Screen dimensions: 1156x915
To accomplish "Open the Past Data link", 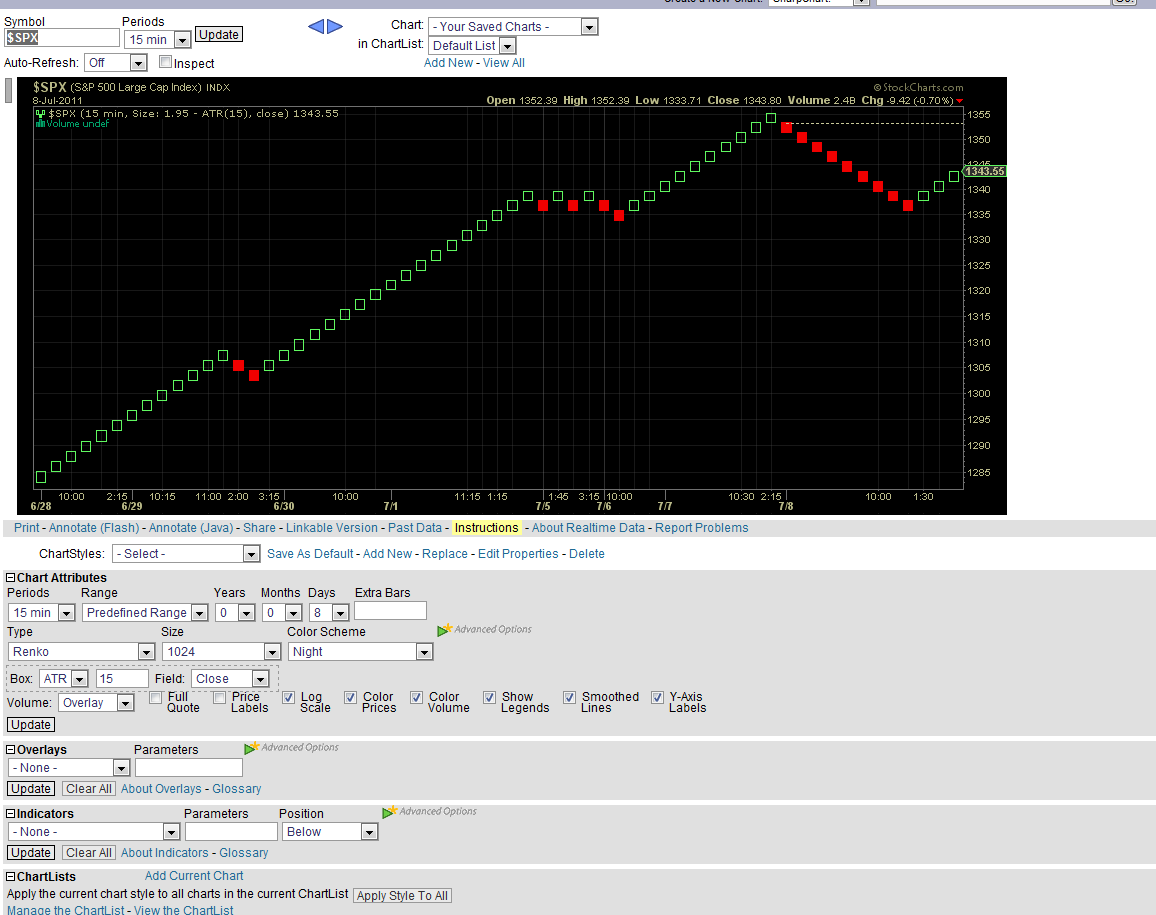I will coord(415,528).
